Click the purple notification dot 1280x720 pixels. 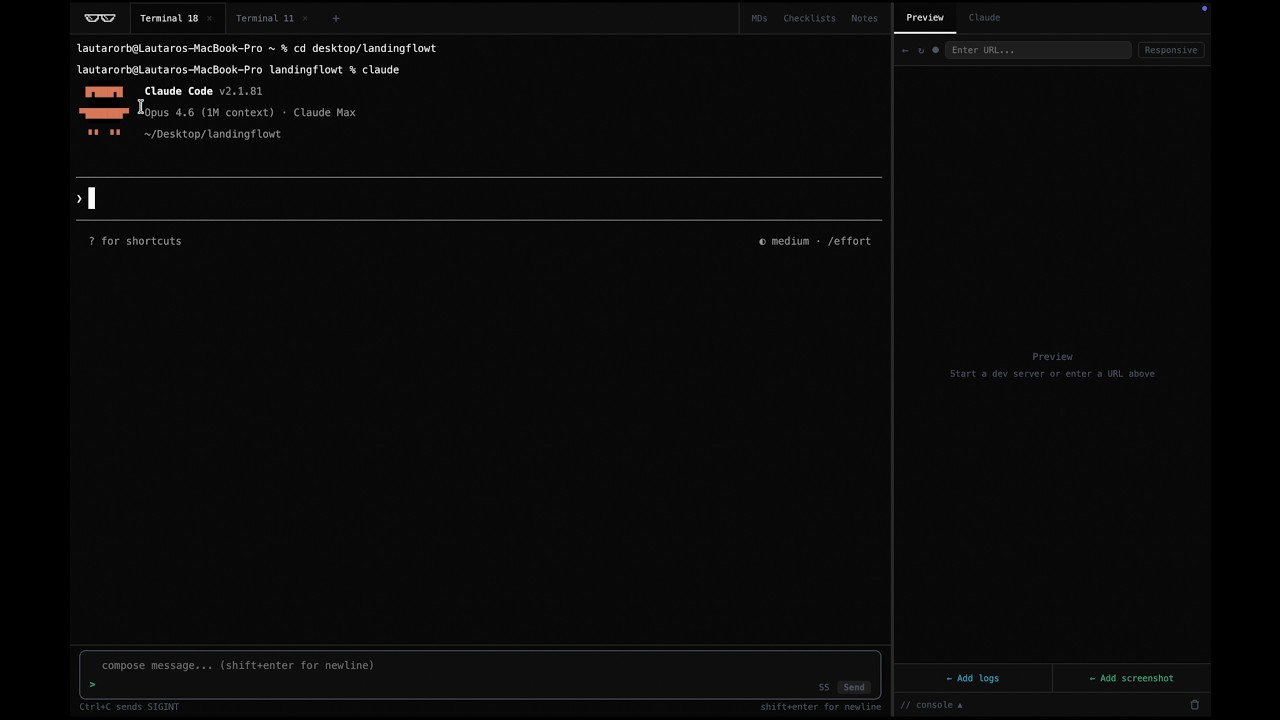(x=1204, y=8)
